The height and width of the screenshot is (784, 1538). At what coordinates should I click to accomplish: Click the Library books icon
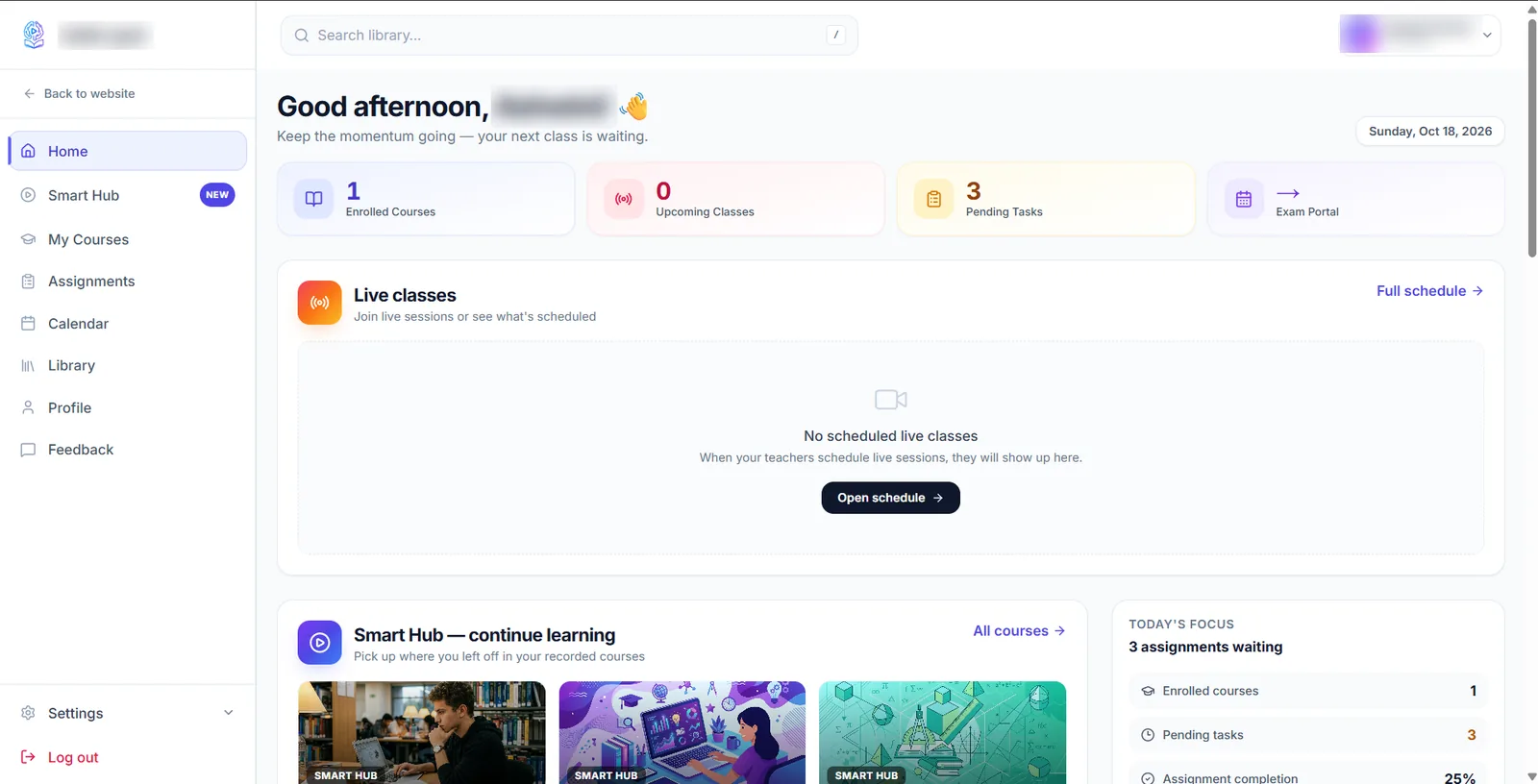pos(29,366)
